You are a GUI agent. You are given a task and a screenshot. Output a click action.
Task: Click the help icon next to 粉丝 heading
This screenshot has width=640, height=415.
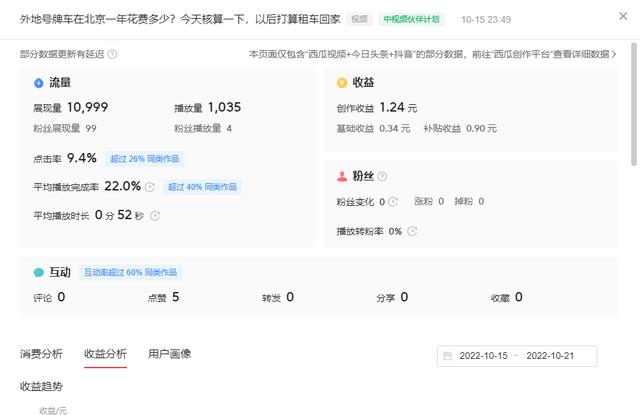click(382, 176)
